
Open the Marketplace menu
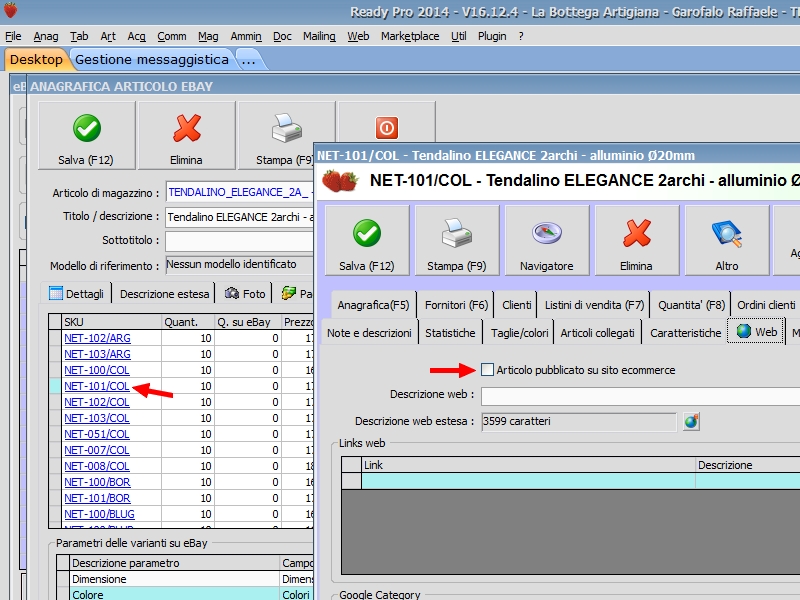[410, 36]
